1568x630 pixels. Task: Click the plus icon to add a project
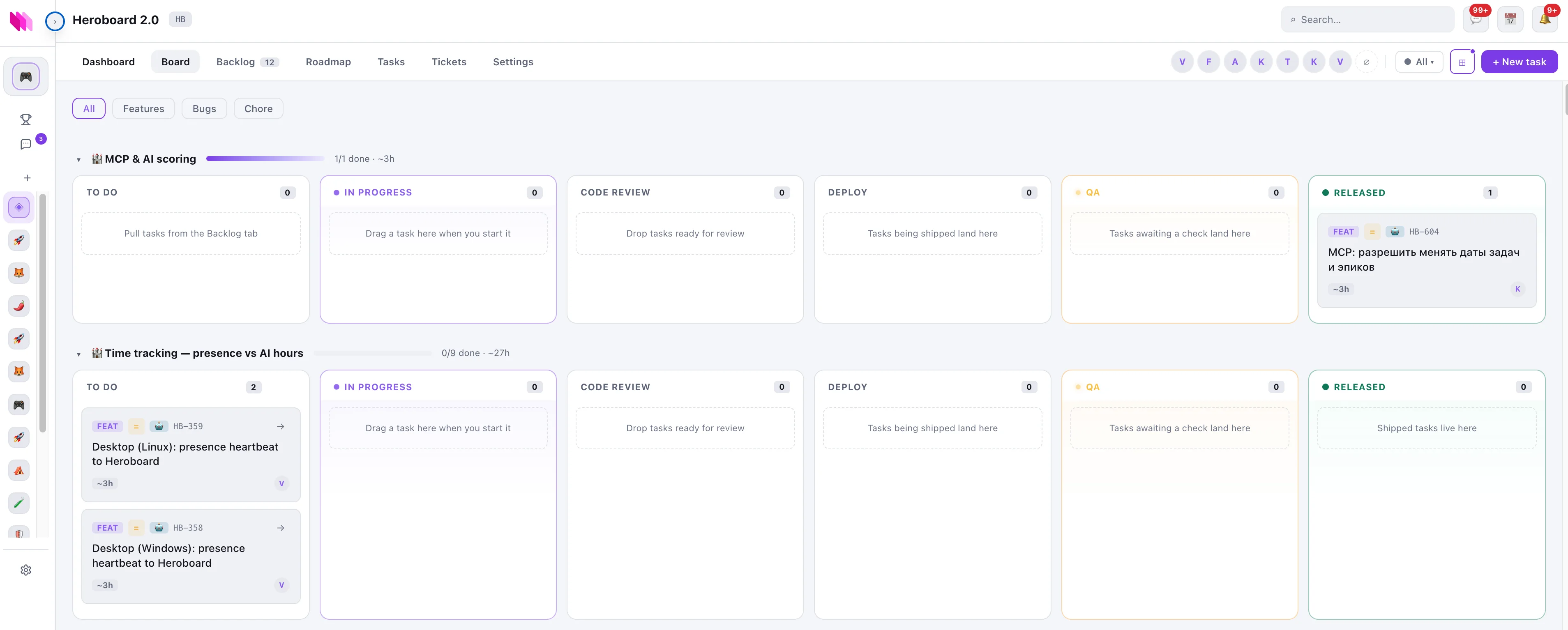(27, 177)
